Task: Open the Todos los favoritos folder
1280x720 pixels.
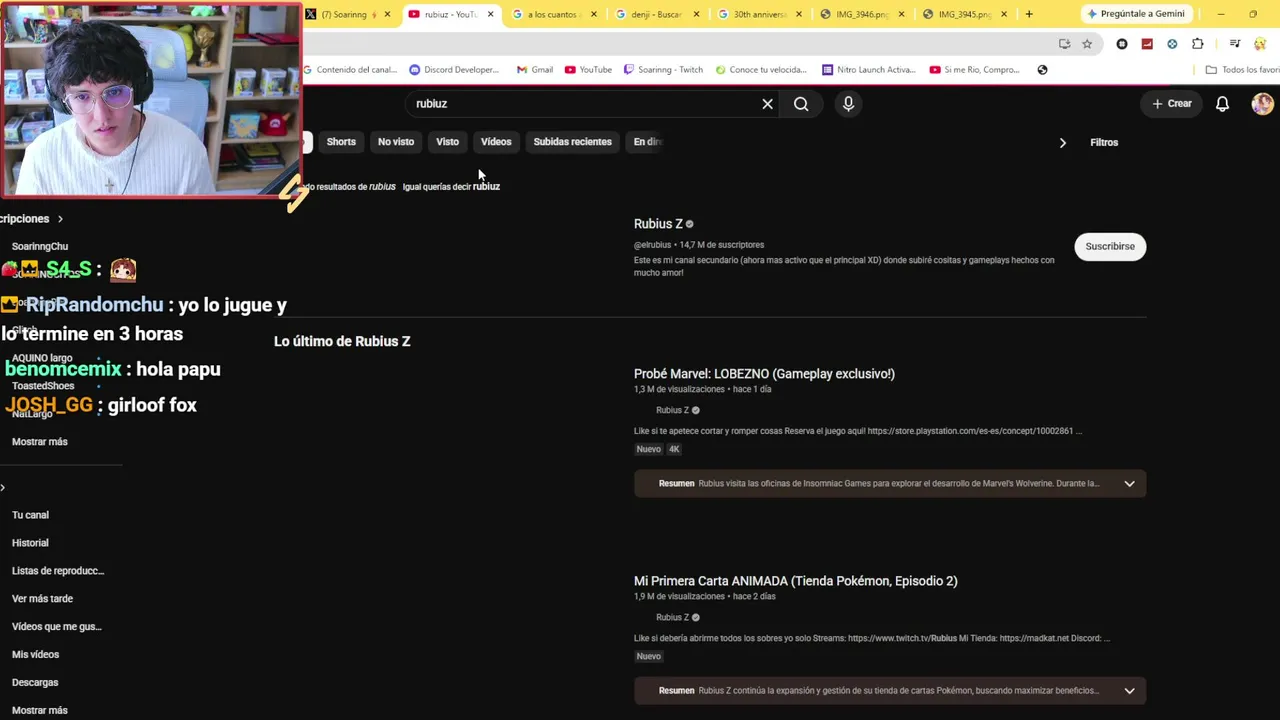Action: click(x=1242, y=70)
